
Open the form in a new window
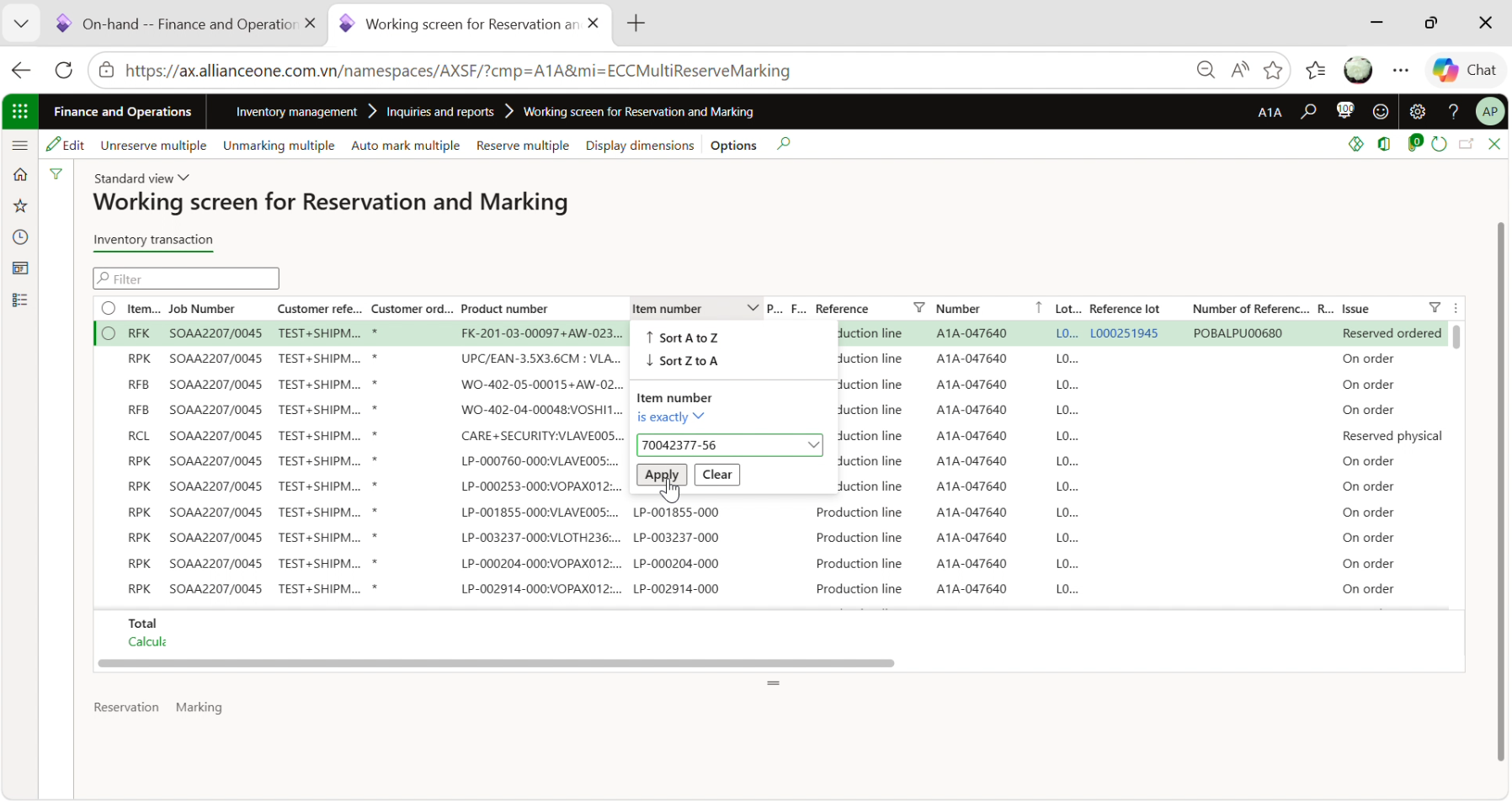tap(1467, 144)
